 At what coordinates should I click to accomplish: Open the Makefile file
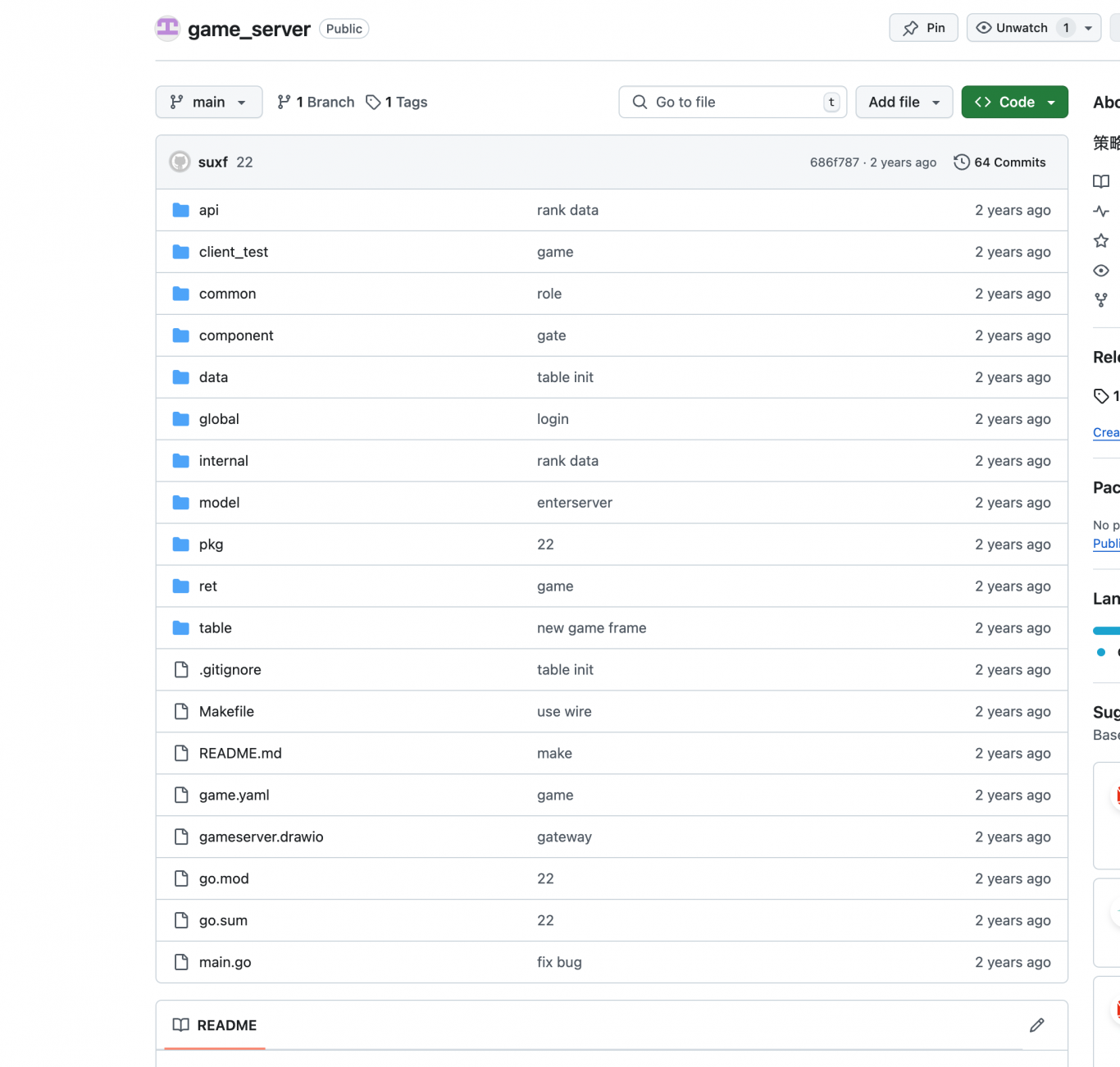click(226, 712)
